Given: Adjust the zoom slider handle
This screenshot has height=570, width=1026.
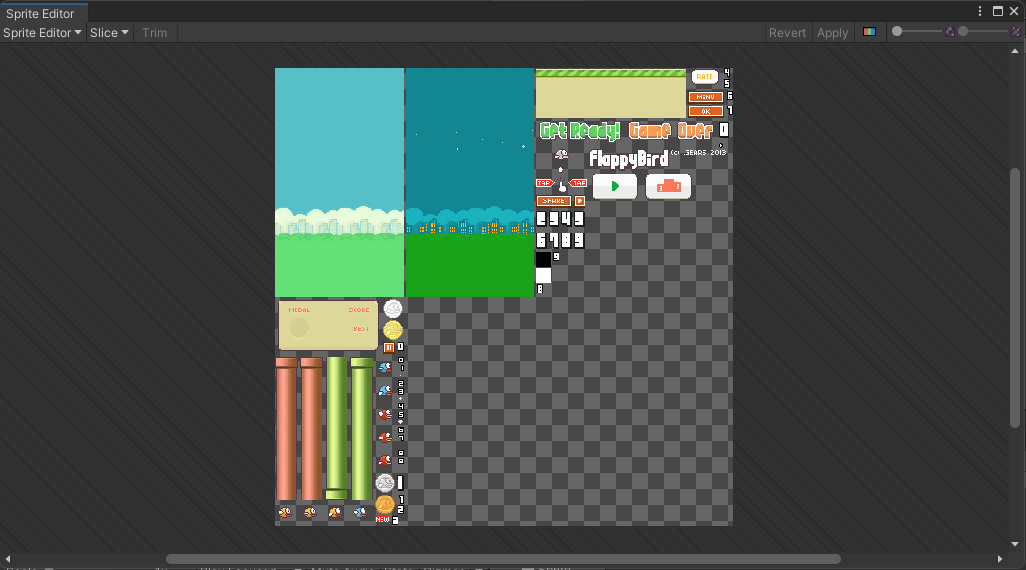Looking at the screenshot, I should (x=897, y=31).
